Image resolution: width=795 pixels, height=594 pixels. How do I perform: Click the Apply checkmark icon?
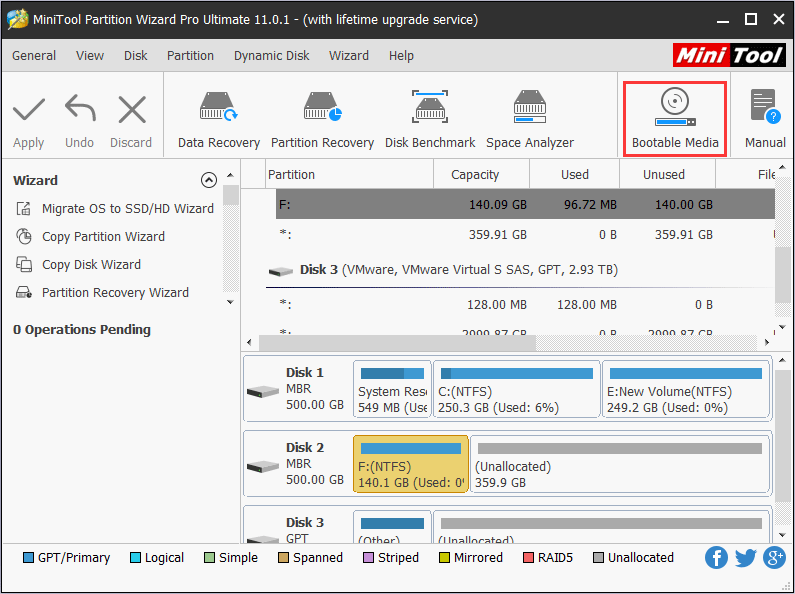pyautogui.click(x=29, y=110)
